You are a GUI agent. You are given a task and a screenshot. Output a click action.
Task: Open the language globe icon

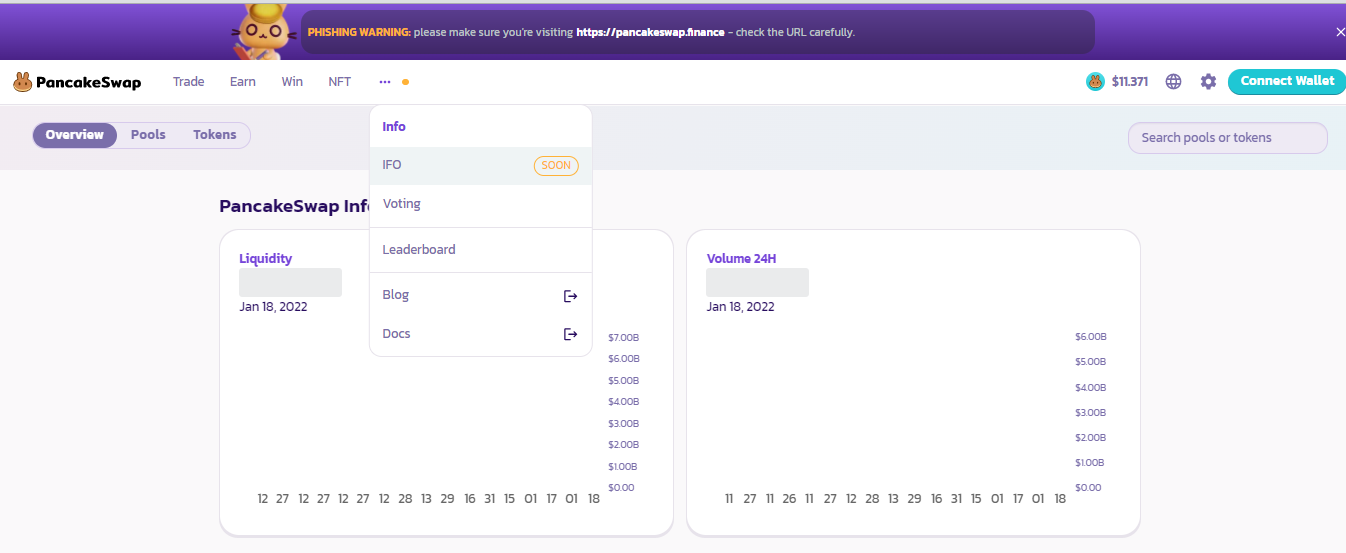pos(1174,82)
